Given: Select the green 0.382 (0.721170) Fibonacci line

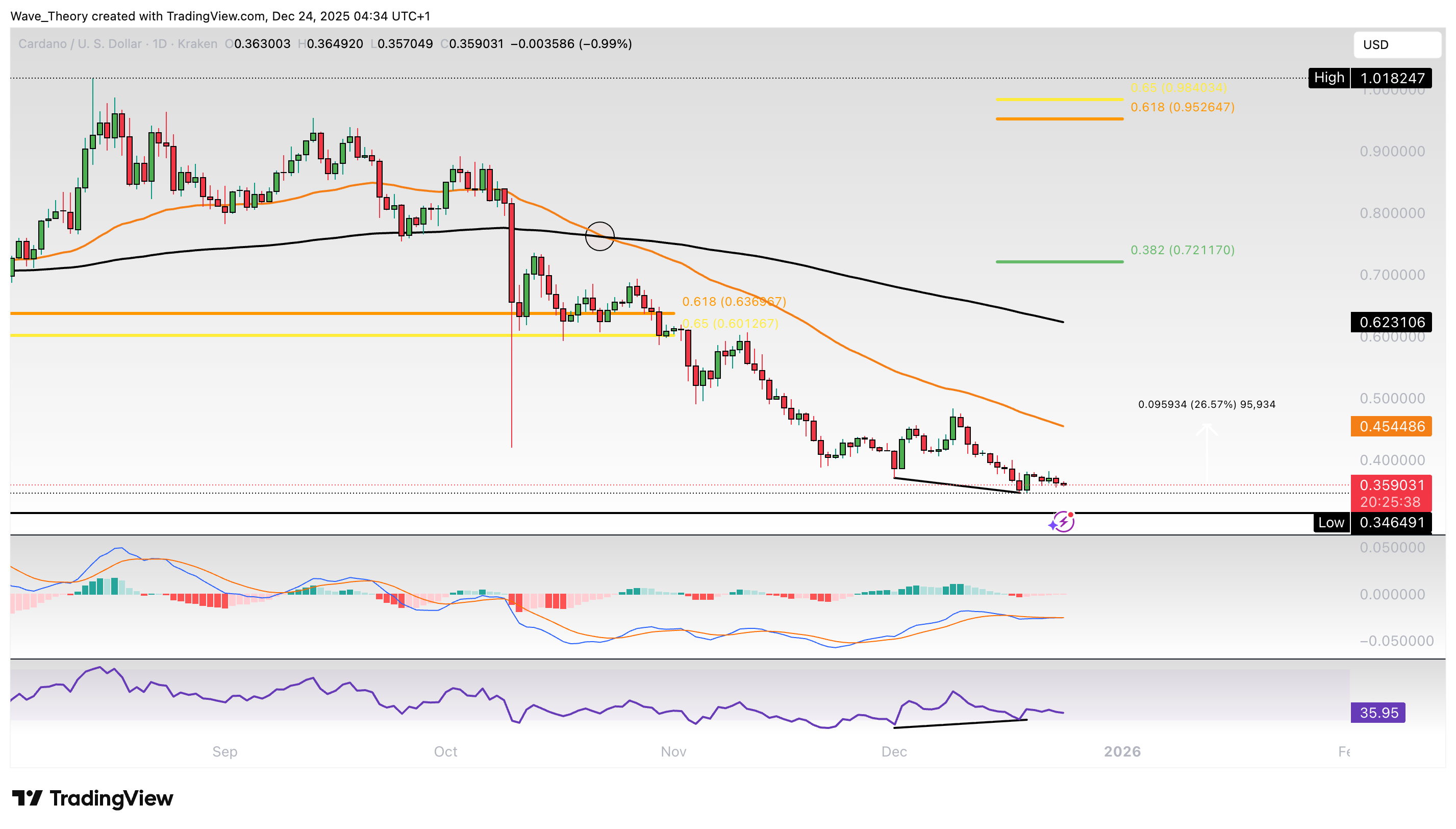Looking at the screenshot, I should (x=1059, y=261).
